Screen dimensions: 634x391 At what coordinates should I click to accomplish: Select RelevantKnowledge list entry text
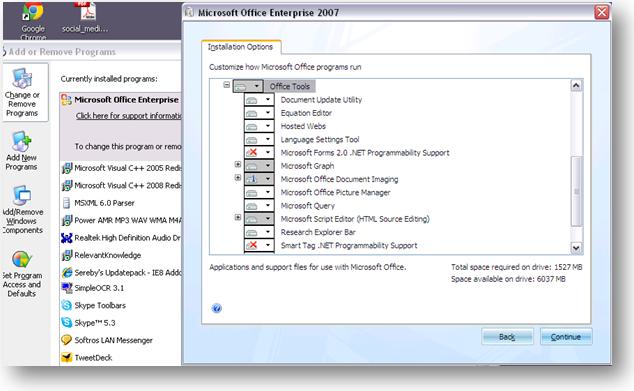(108, 256)
